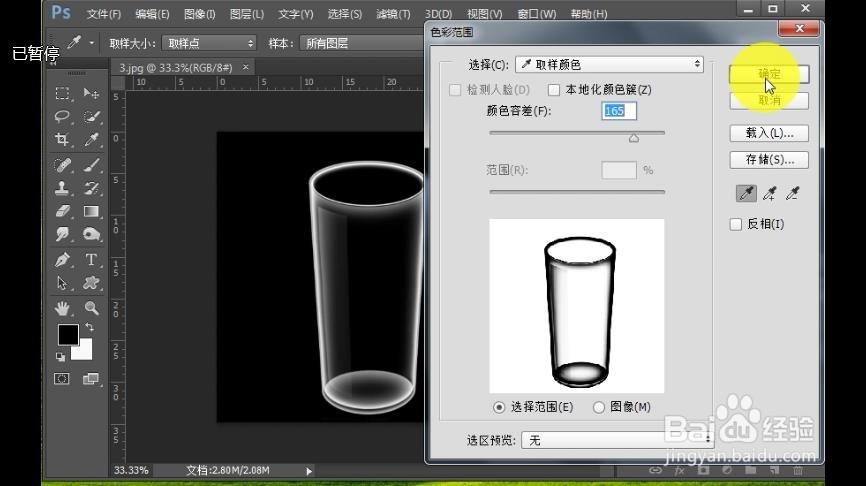Open the 图像 menu

[199, 14]
